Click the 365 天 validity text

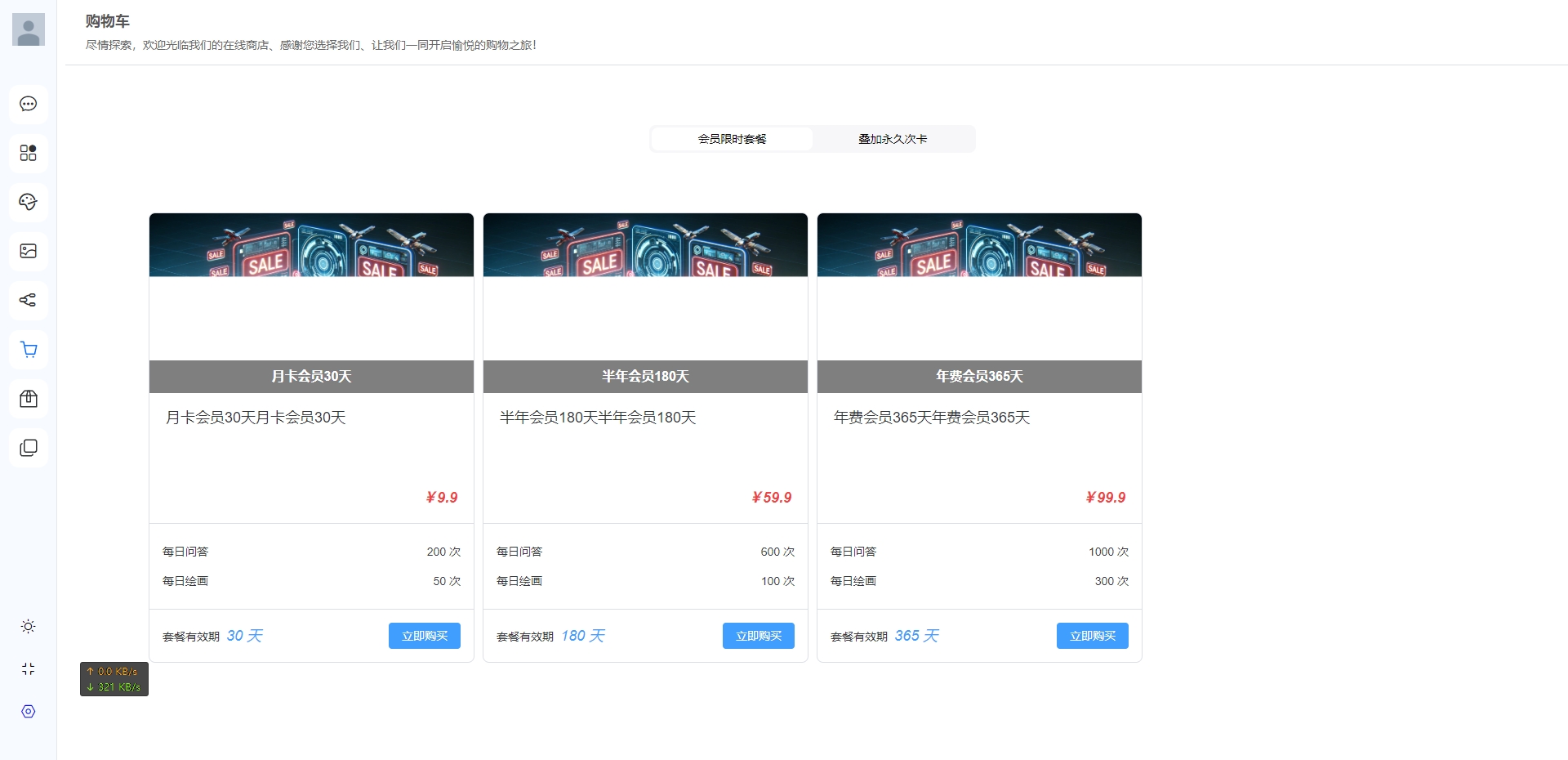(x=916, y=636)
